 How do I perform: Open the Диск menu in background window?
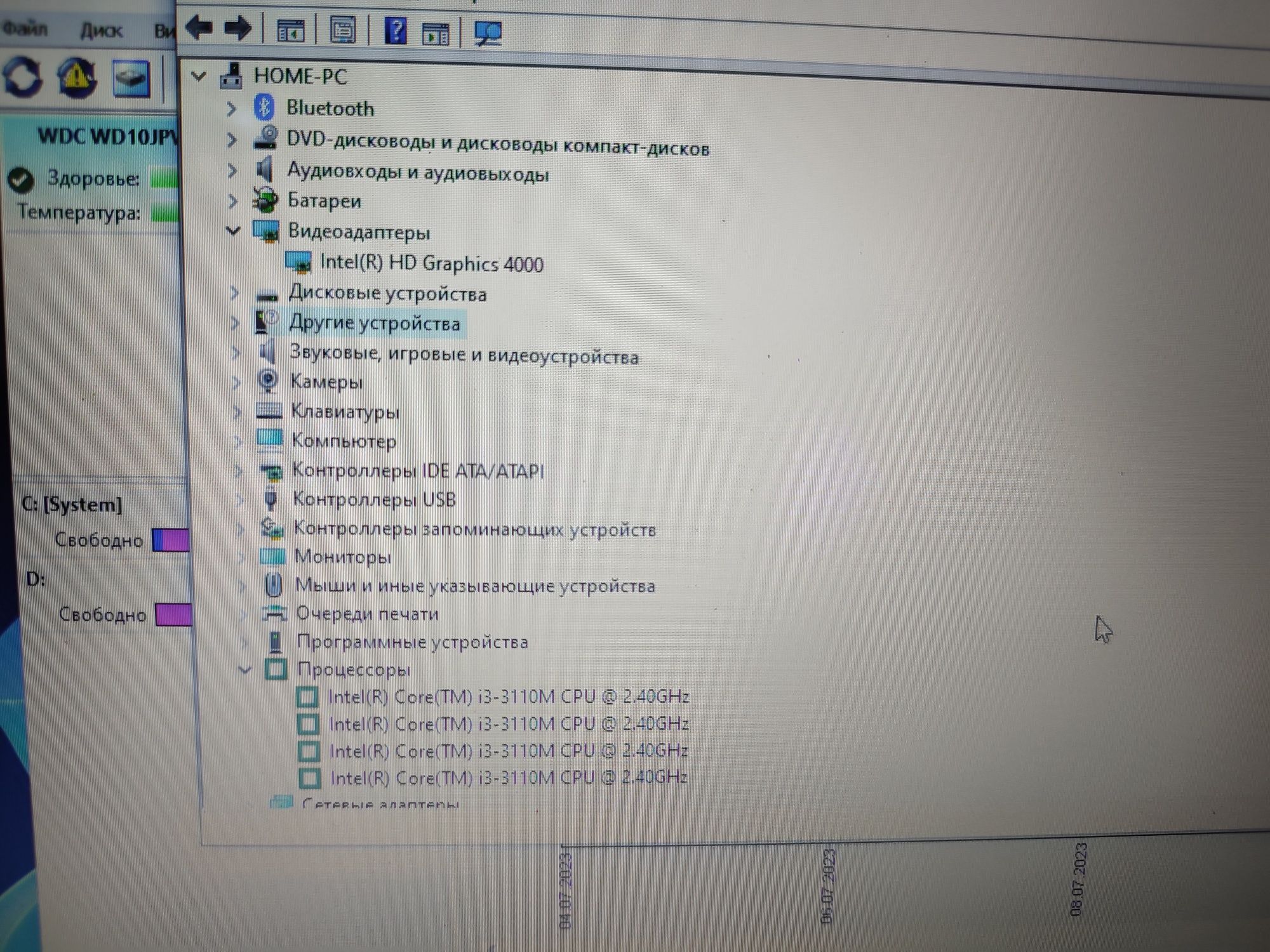click(x=102, y=30)
